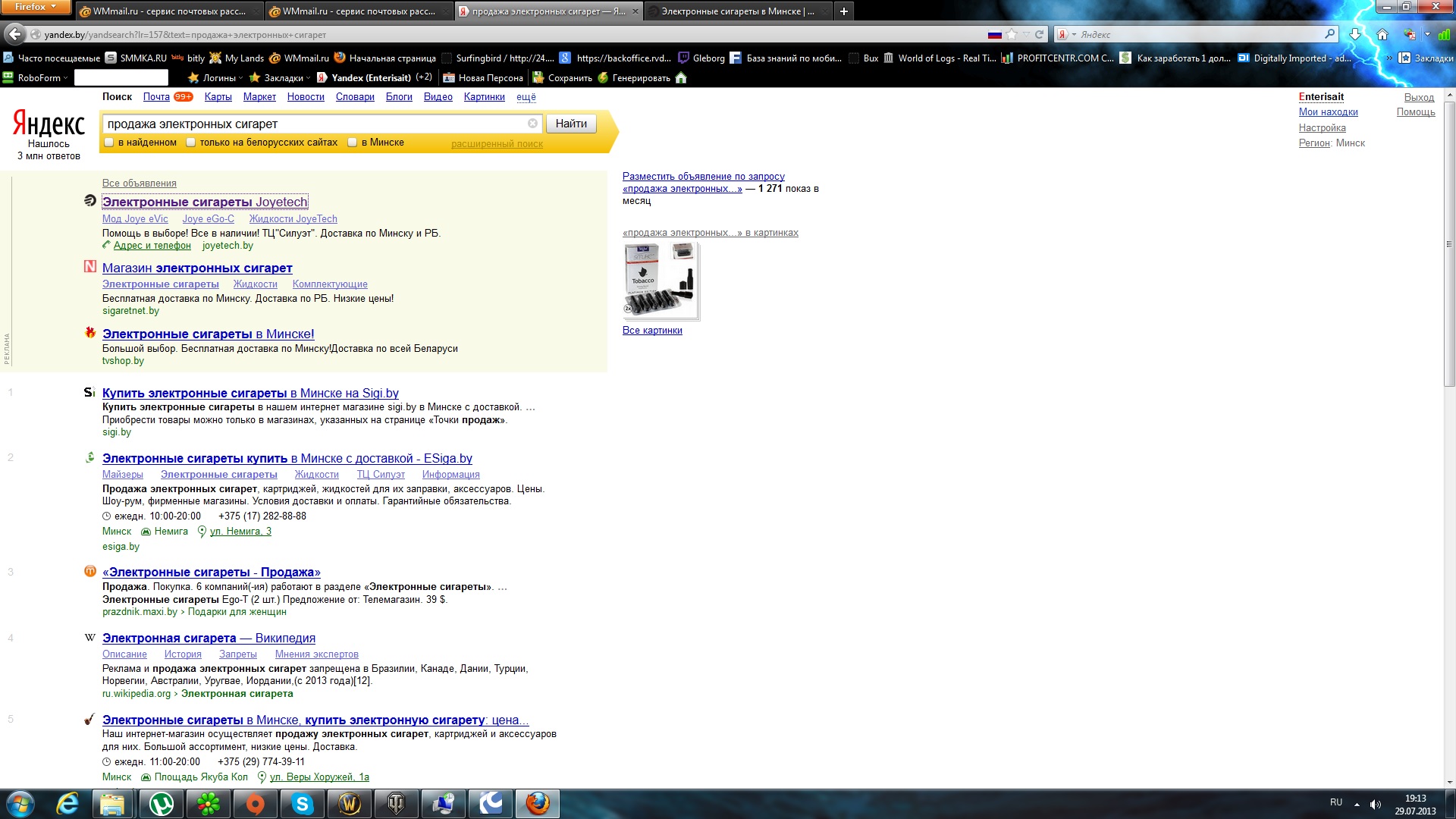The height and width of the screenshot is (819, 1456).
Task: Switch to first WMmail.ru tab
Action: click(168, 11)
